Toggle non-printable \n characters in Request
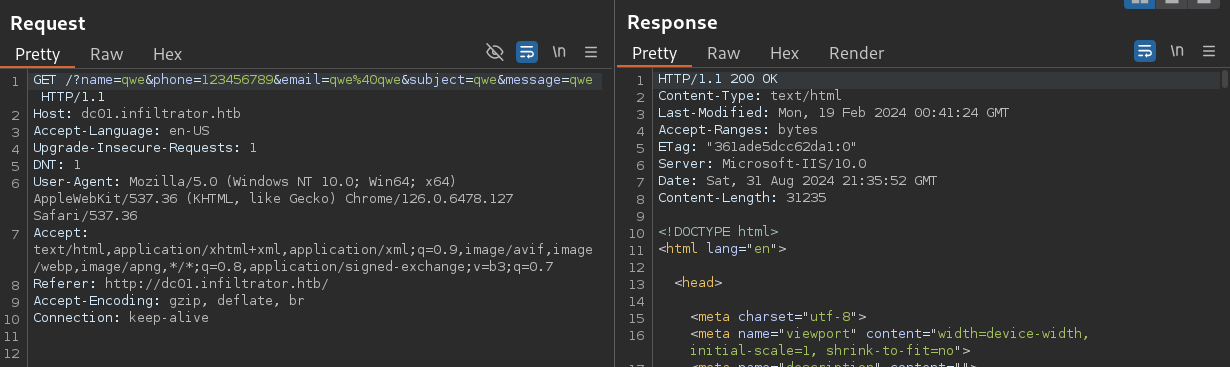Screen dimensions: 1230x367 560,52
